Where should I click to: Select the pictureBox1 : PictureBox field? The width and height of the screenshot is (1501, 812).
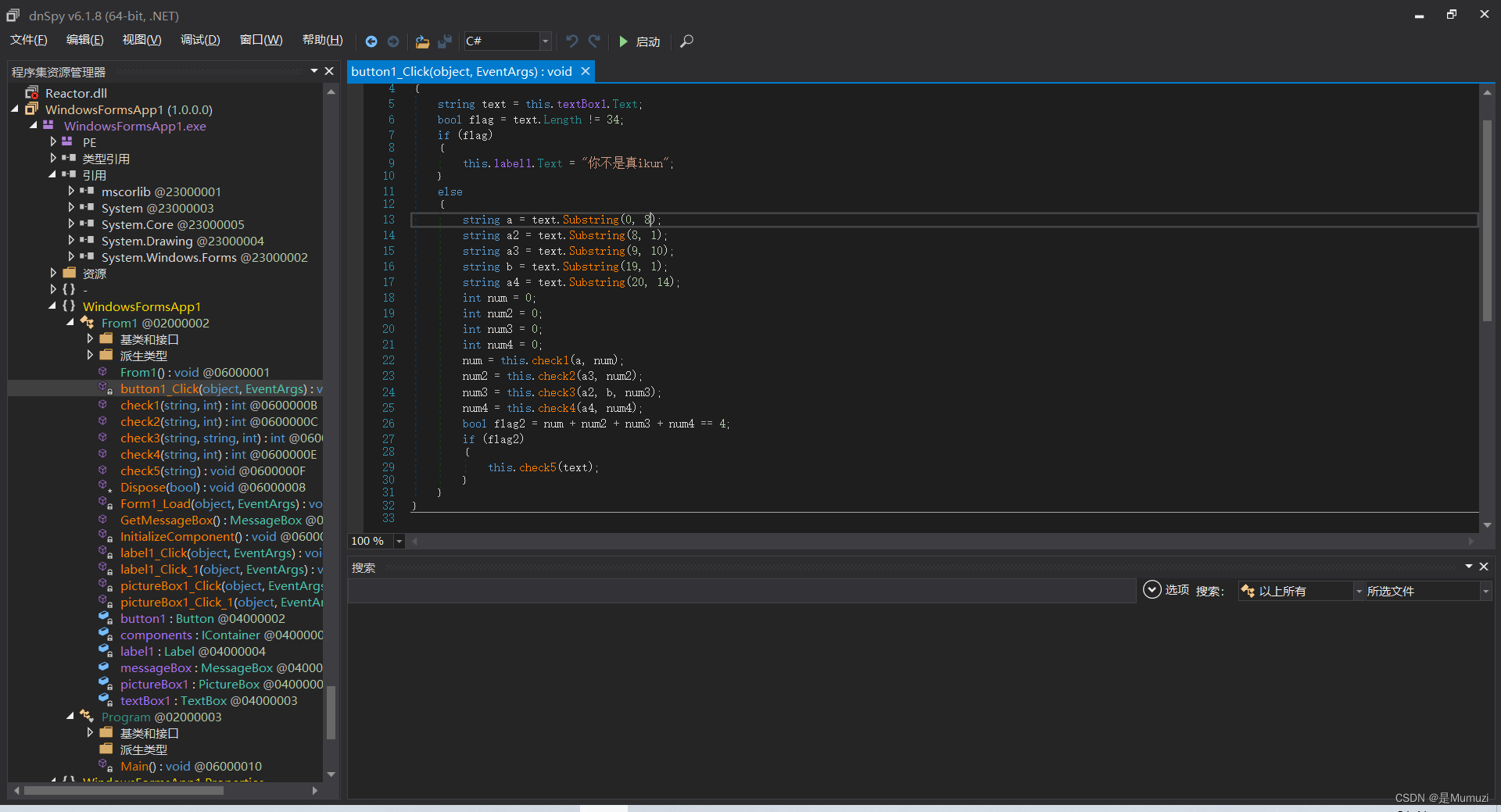point(220,684)
